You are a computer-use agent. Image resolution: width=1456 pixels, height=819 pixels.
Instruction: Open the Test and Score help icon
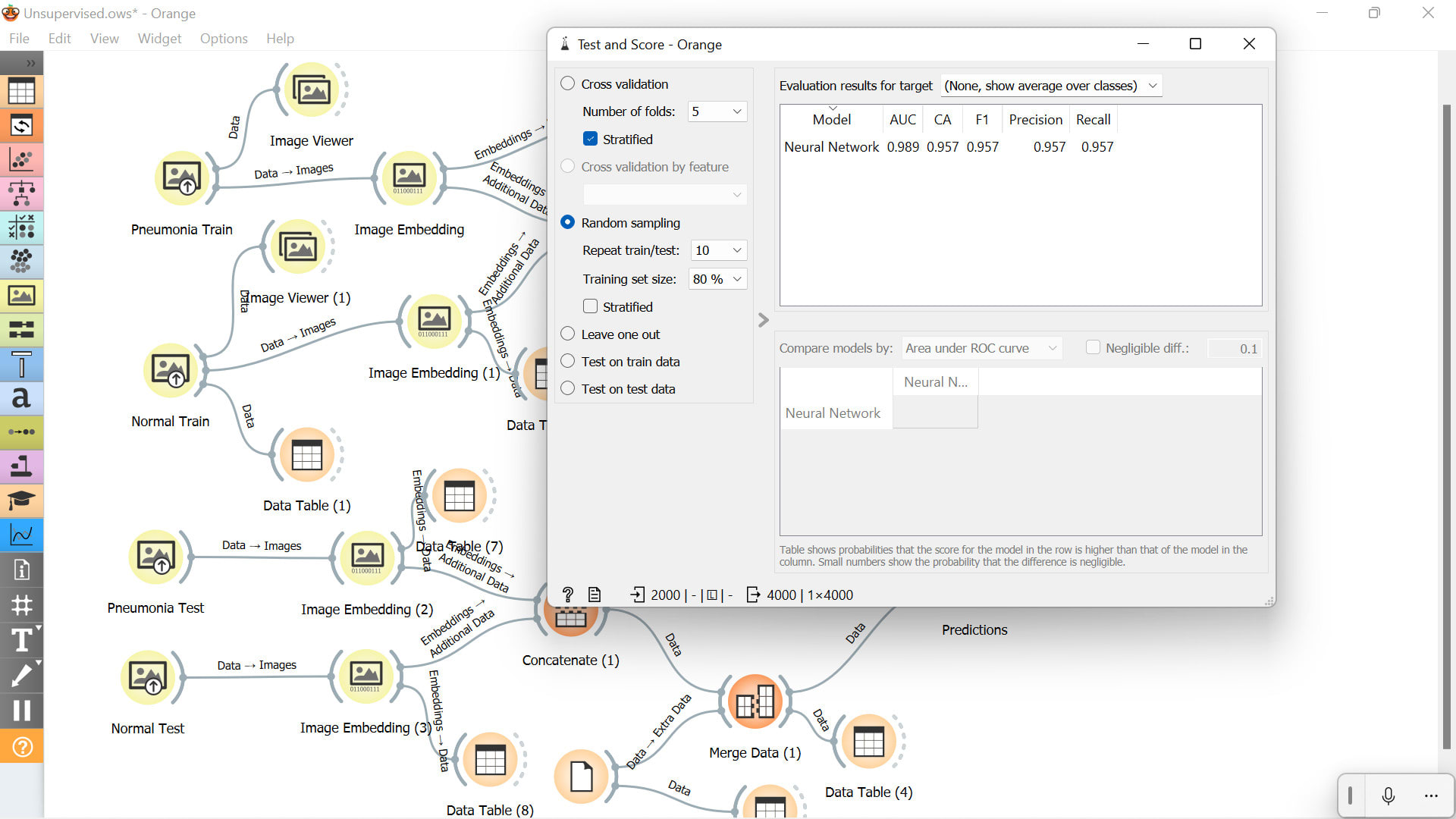[x=568, y=595]
